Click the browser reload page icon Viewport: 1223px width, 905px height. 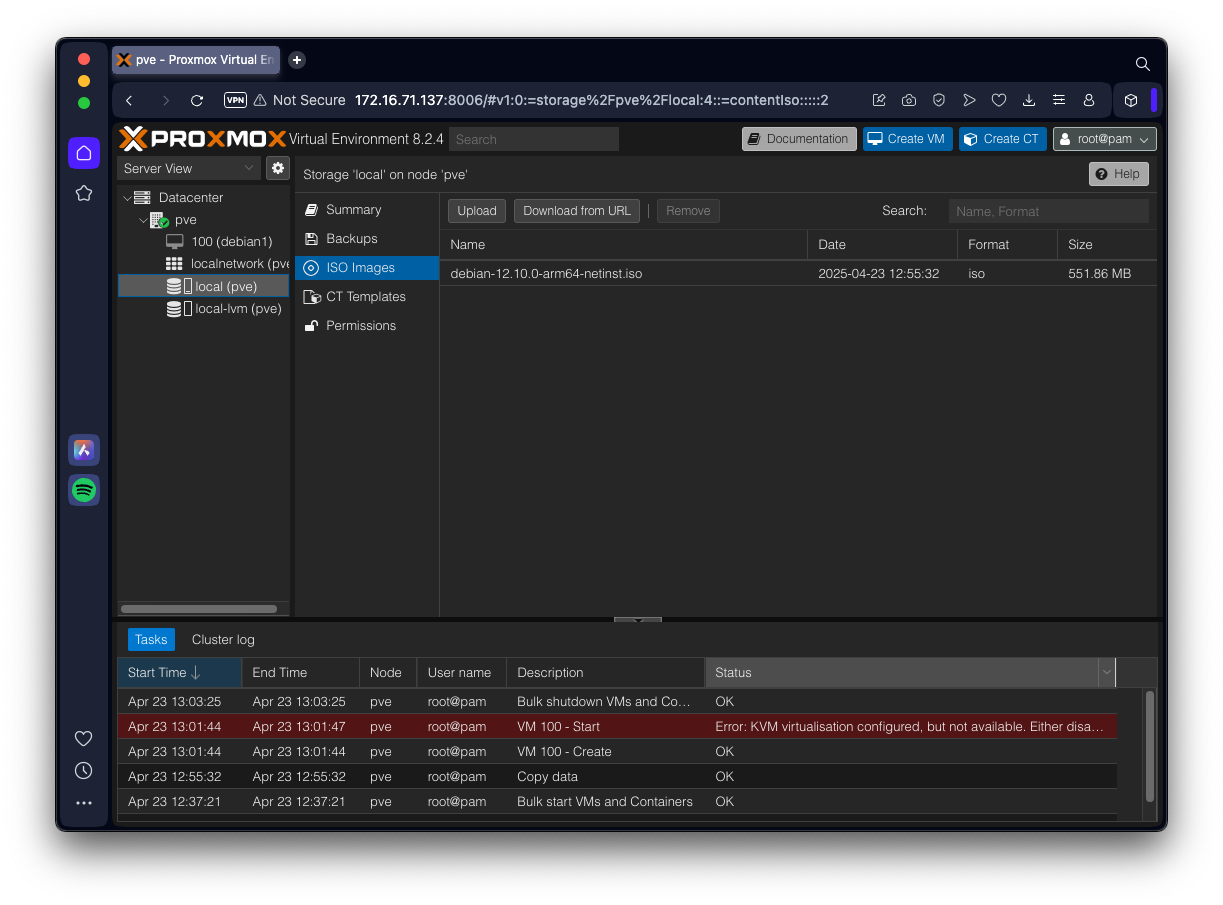[x=197, y=100]
